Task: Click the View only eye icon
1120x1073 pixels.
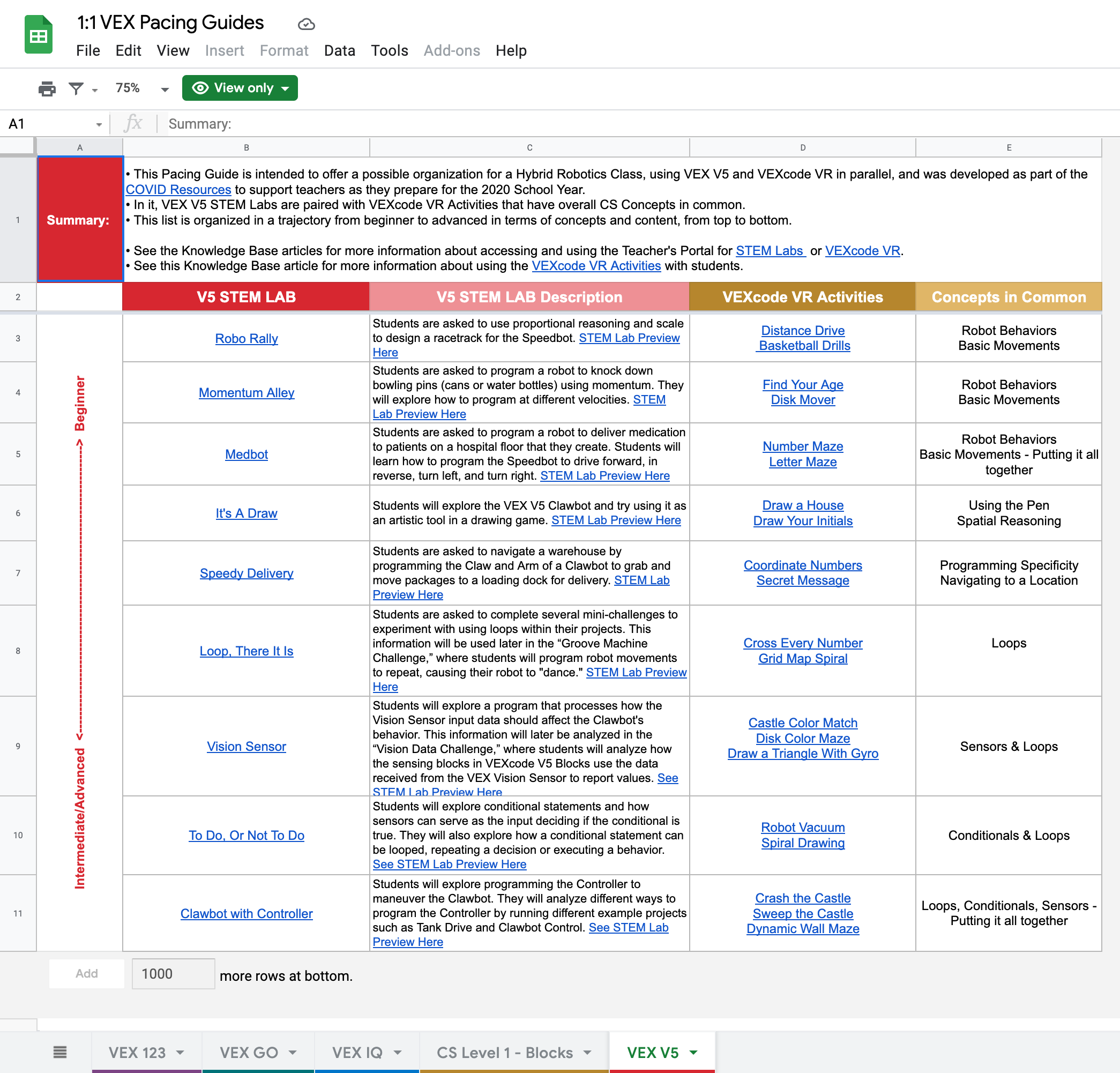Action: (x=200, y=88)
